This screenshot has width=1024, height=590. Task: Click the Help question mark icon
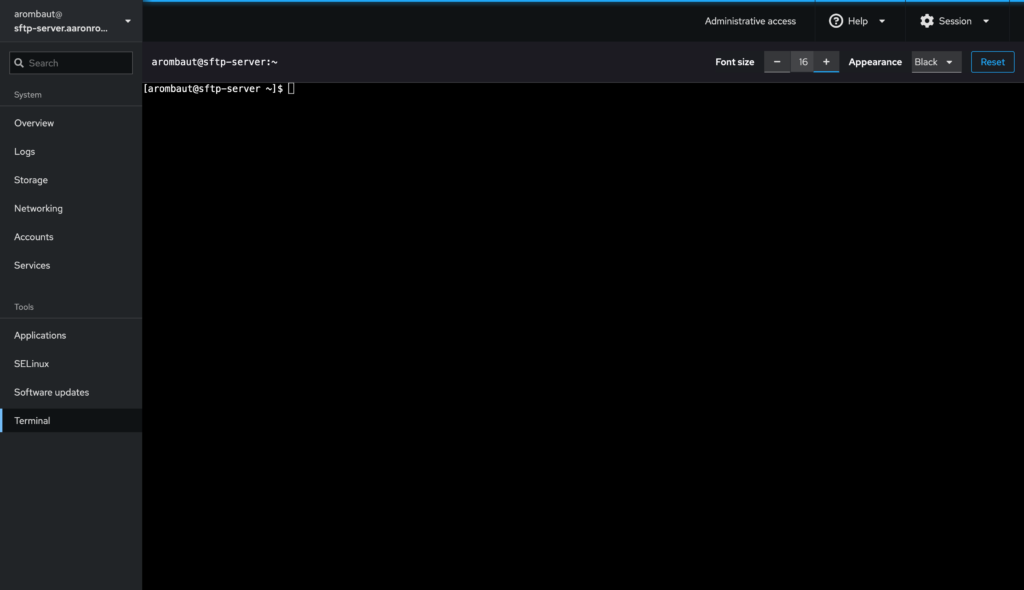836,21
